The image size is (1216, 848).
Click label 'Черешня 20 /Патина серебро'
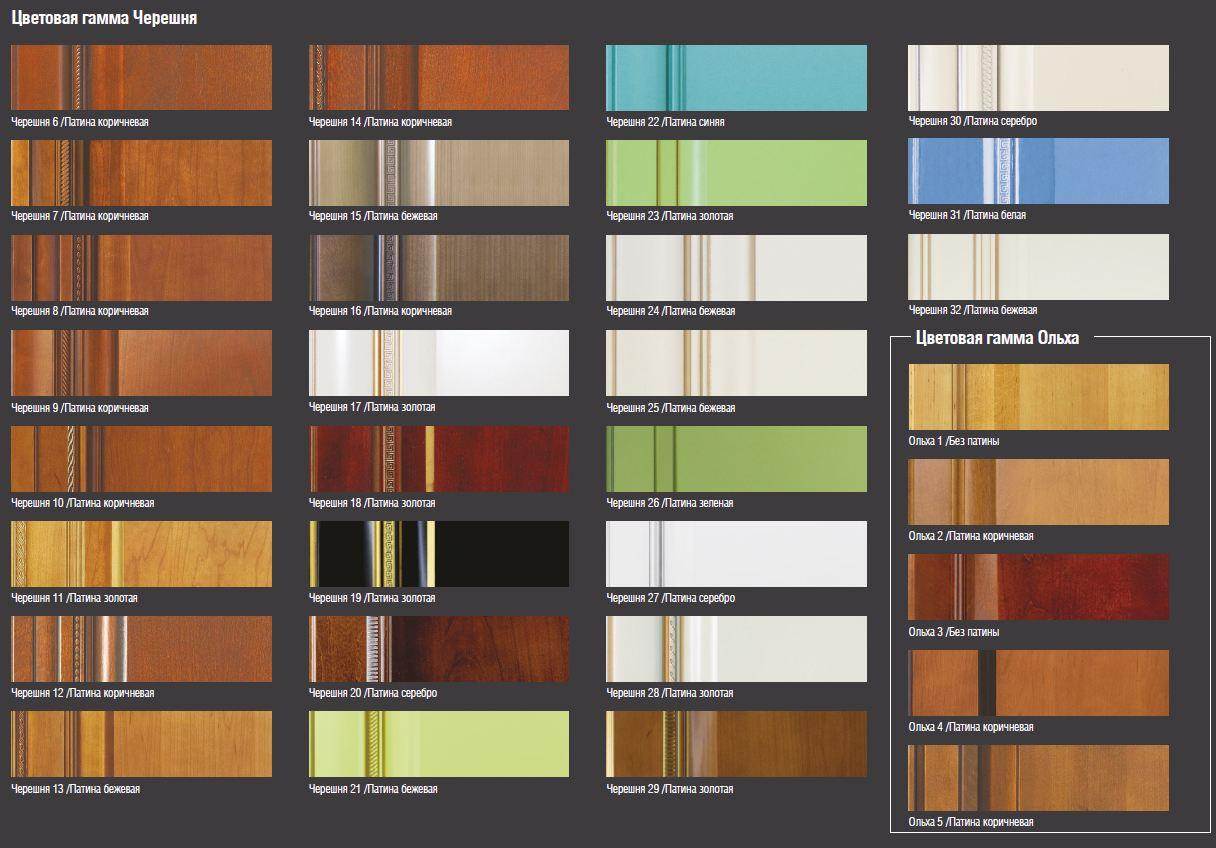(x=373, y=693)
